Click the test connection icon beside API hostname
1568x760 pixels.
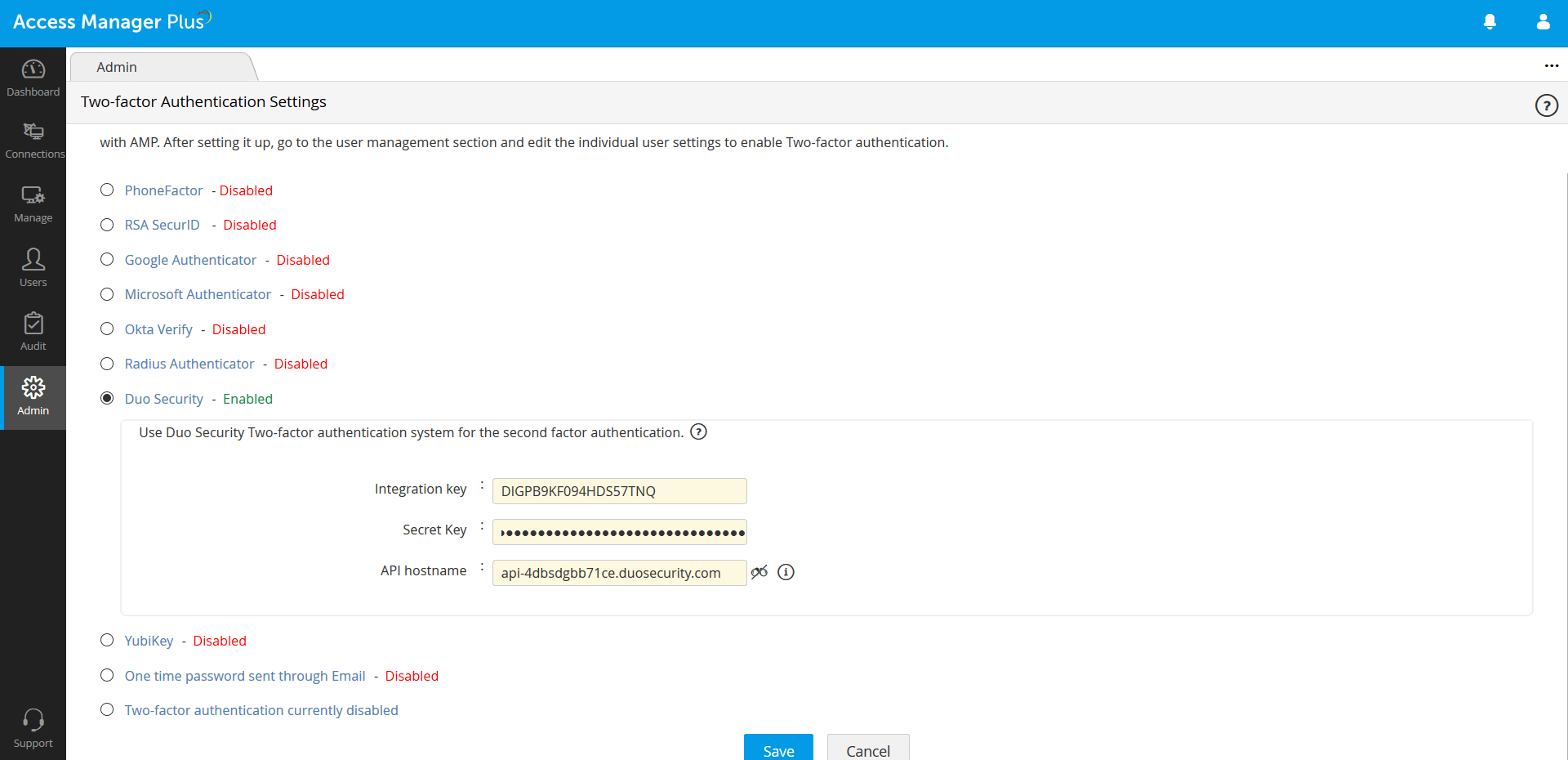[759, 572]
